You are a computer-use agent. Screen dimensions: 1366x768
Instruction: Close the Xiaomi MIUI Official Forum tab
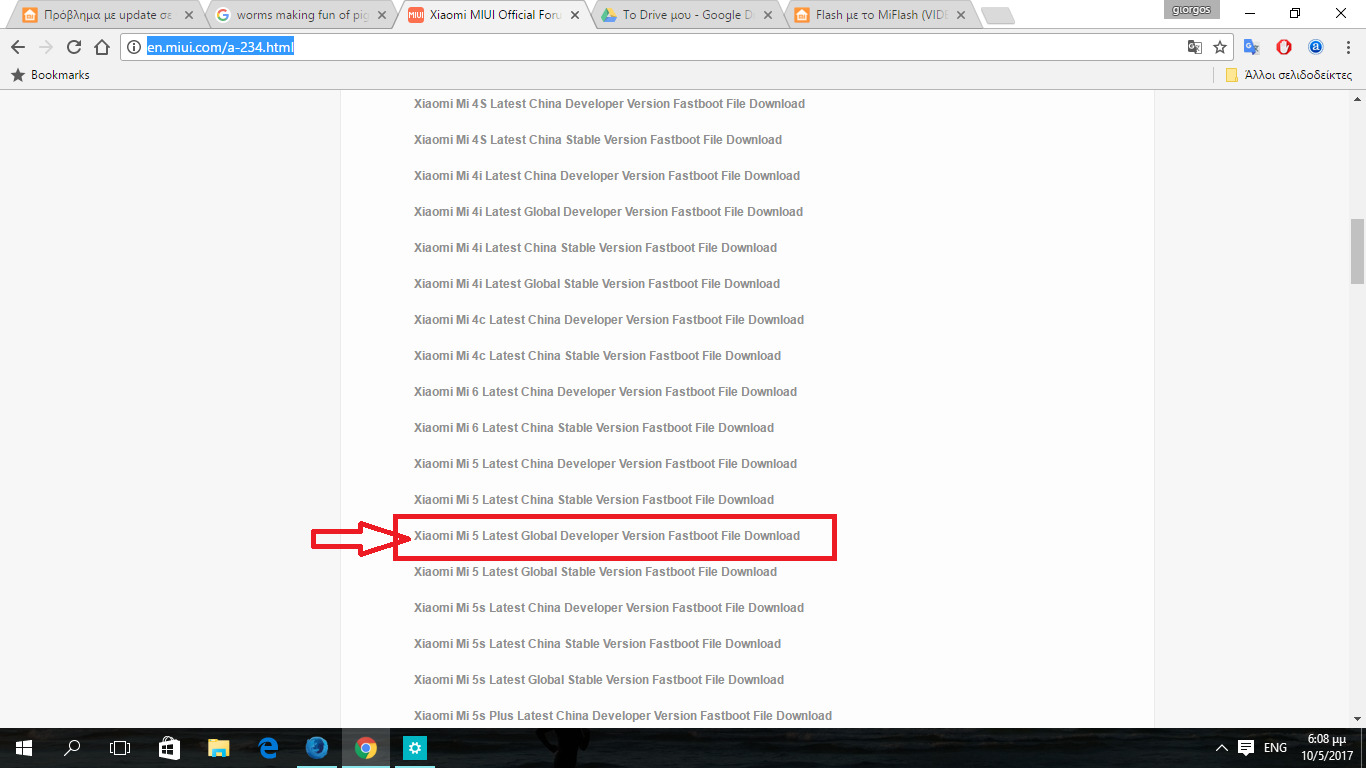(x=575, y=15)
